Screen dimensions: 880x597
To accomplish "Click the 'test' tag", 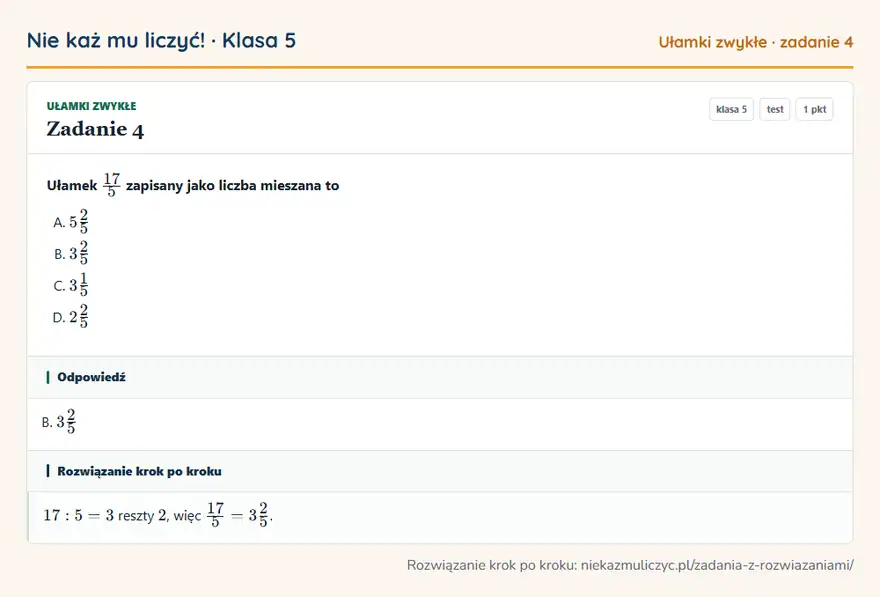I will coord(774,109).
